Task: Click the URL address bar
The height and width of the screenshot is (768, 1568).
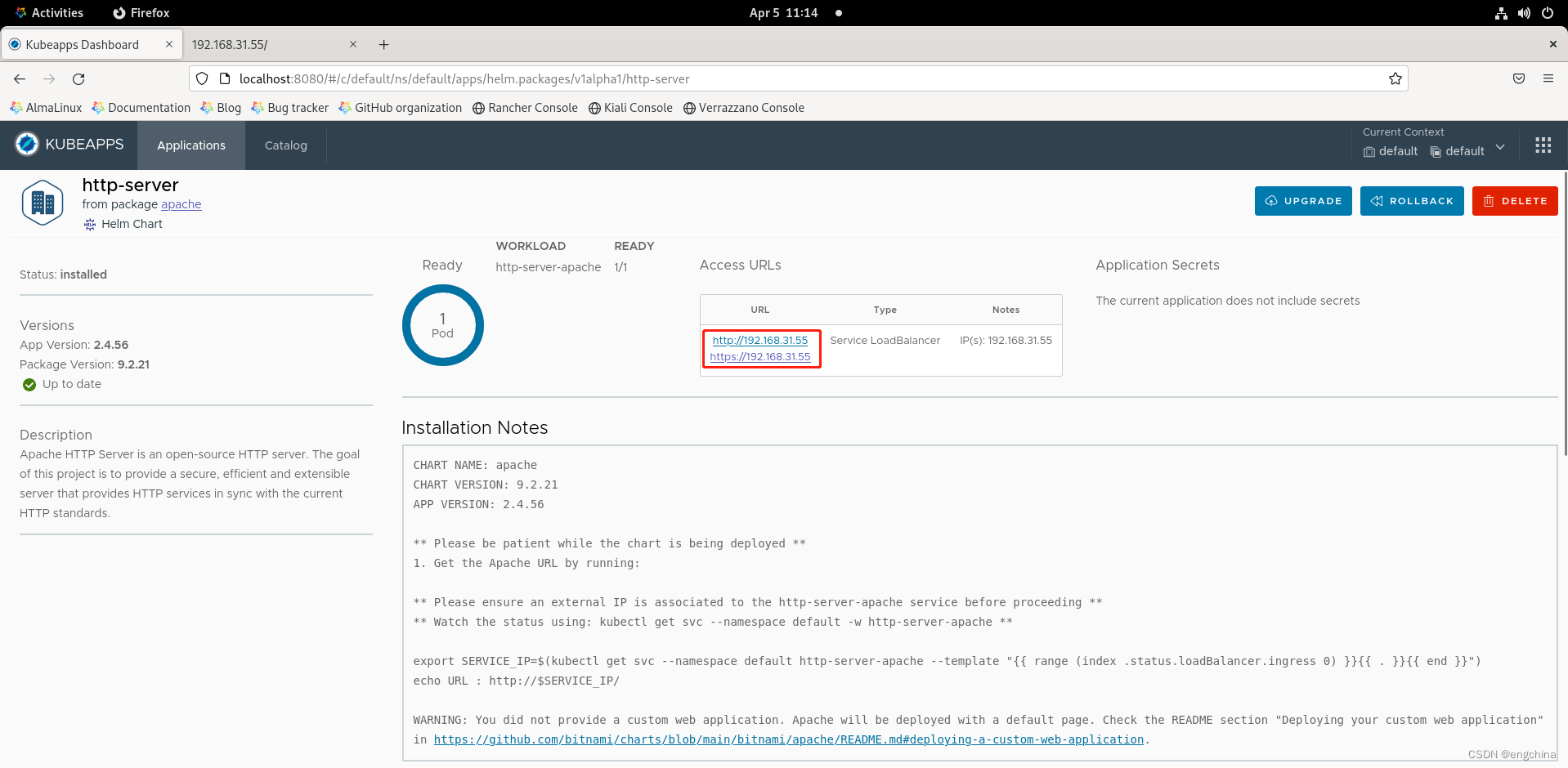Action: [x=799, y=79]
